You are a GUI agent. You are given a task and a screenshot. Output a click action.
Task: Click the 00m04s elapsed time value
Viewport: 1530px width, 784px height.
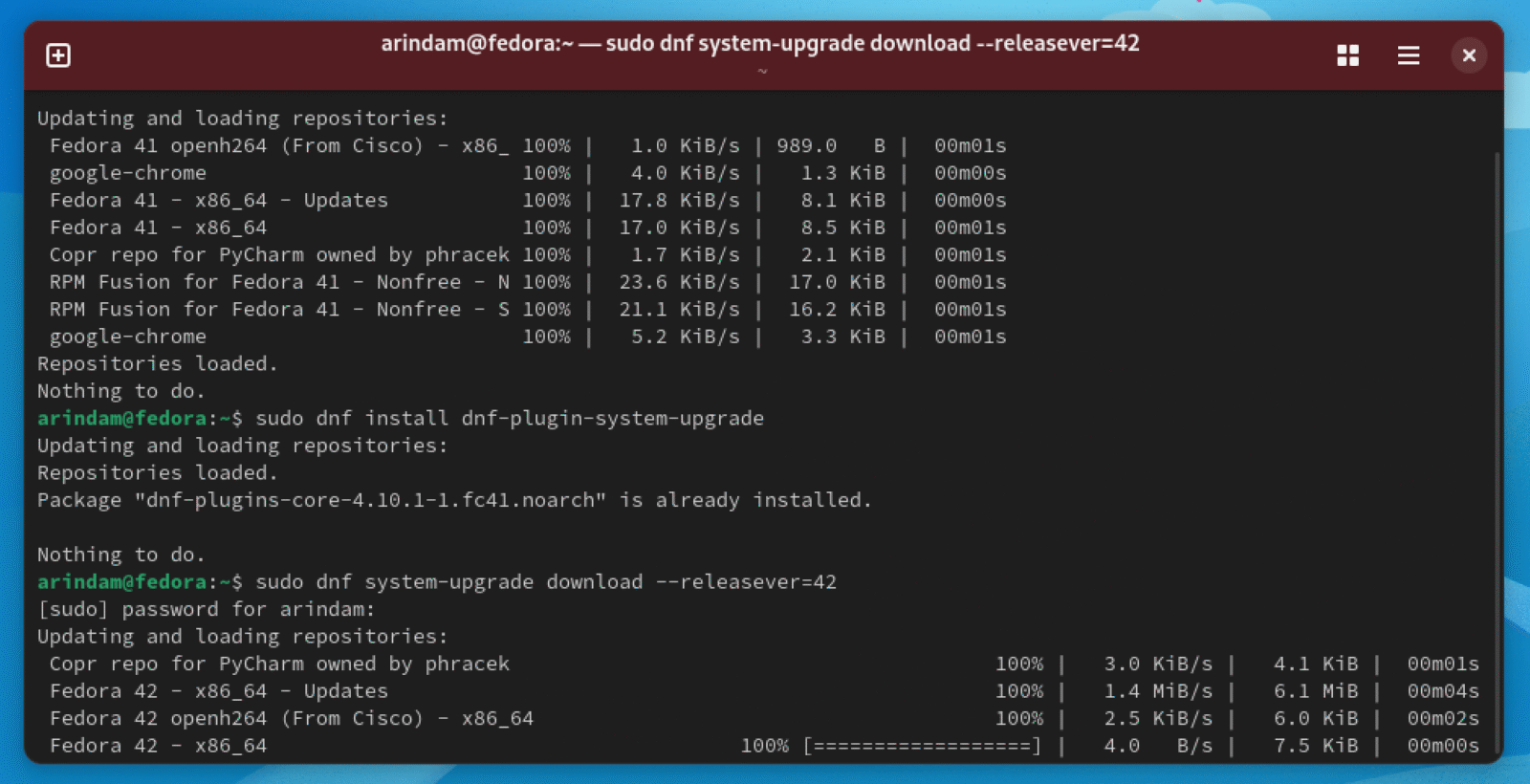tap(1443, 691)
